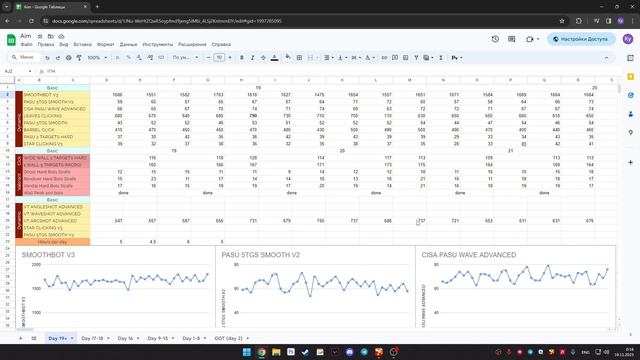Viewport: 640px width, 360px height.
Task: Open the all sheets list icon
Action: click(x=34, y=338)
